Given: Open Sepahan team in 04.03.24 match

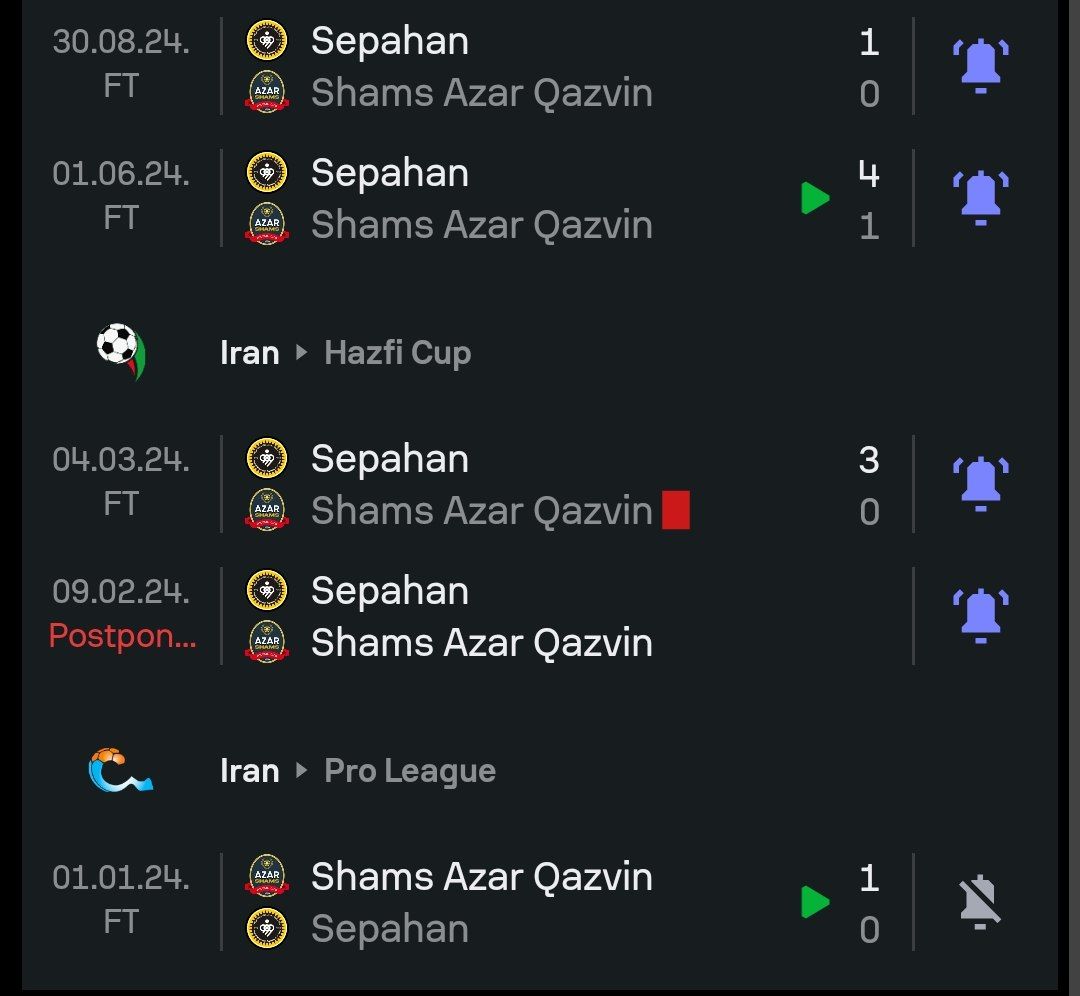Looking at the screenshot, I should pyautogui.click(x=389, y=459).
